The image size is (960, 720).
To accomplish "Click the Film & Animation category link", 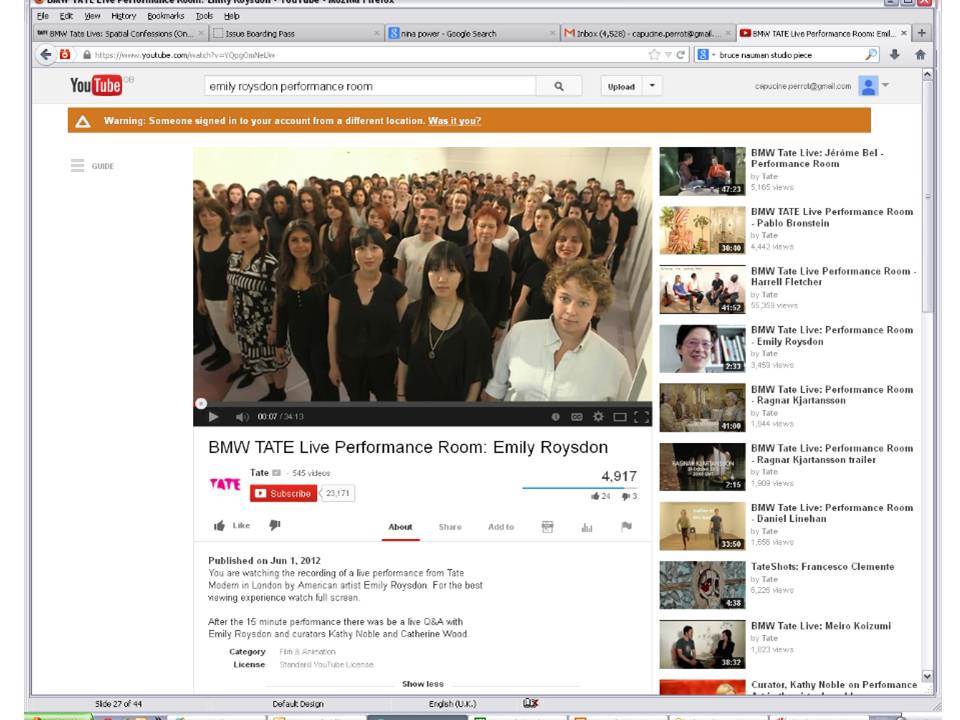I will 307,652.
